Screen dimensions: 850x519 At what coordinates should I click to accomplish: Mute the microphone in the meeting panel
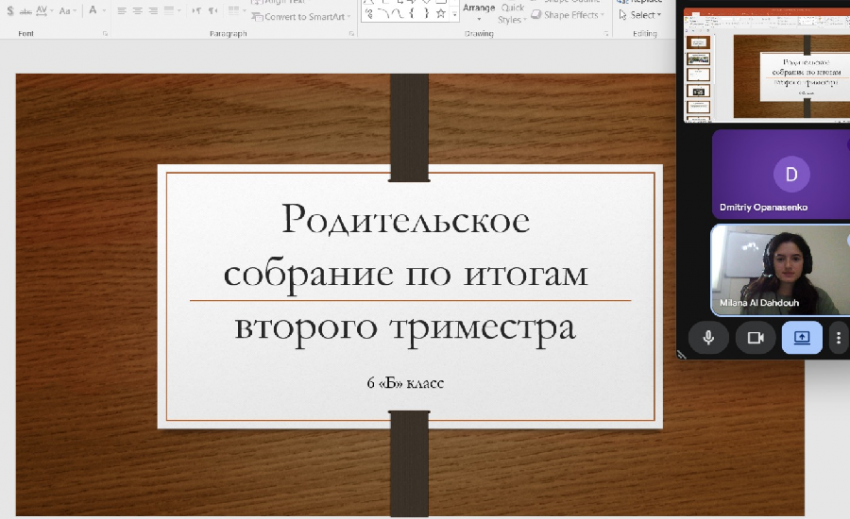[708, 338]
